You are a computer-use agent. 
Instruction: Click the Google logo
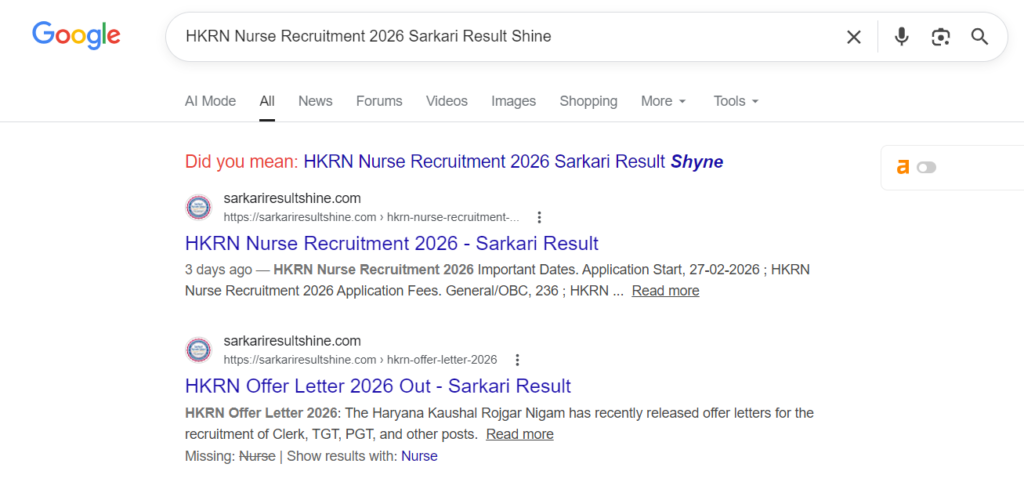76,35
